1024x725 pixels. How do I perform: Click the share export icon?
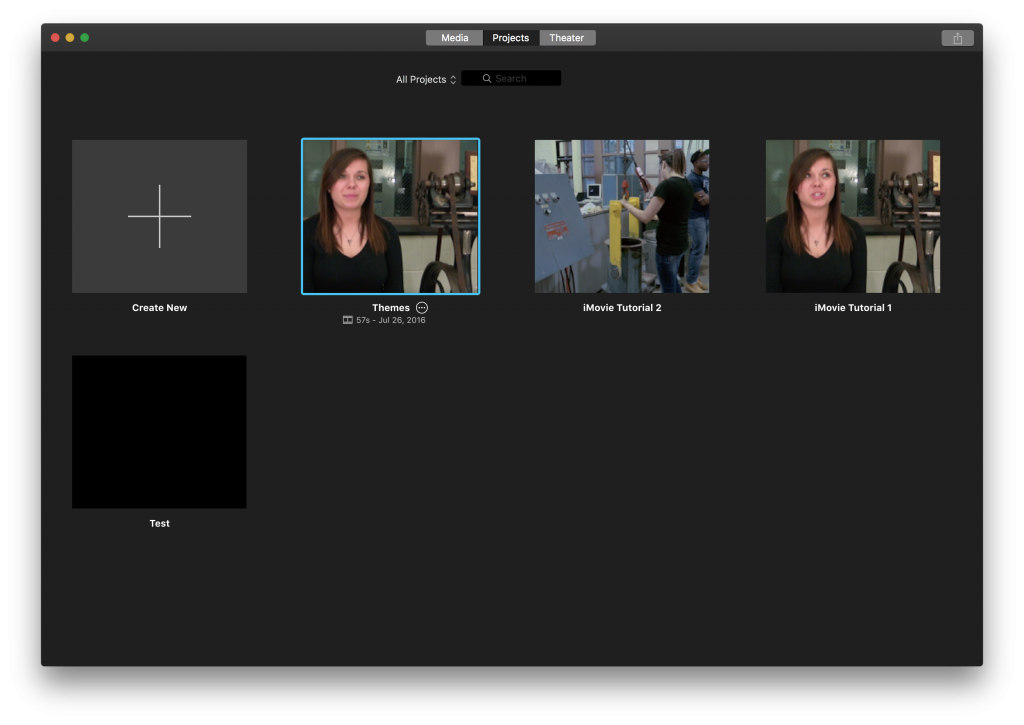point(957,39)
